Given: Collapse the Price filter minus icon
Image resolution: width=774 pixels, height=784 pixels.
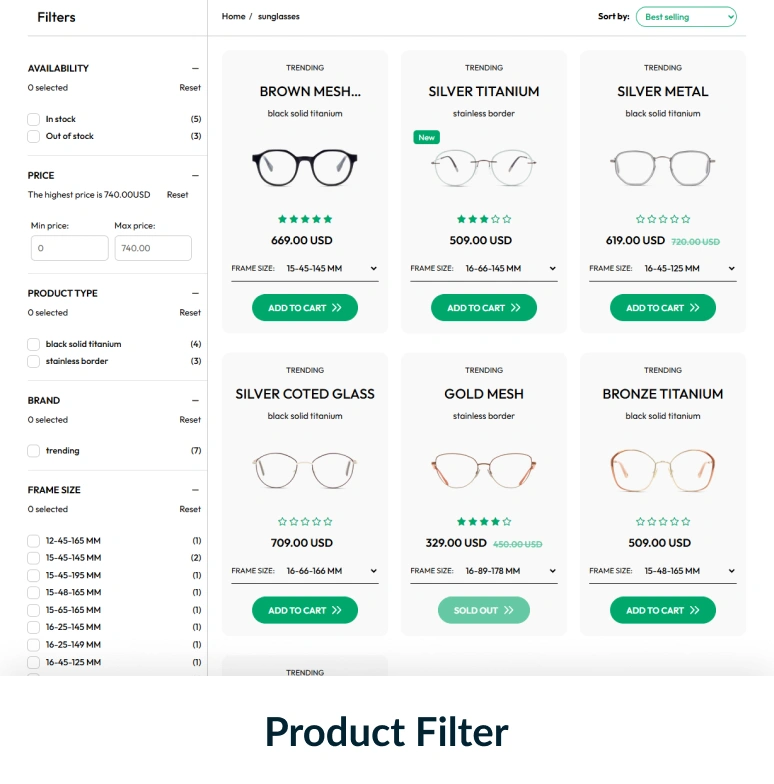Looking at the screenshot, I should [x=195, y=176].
